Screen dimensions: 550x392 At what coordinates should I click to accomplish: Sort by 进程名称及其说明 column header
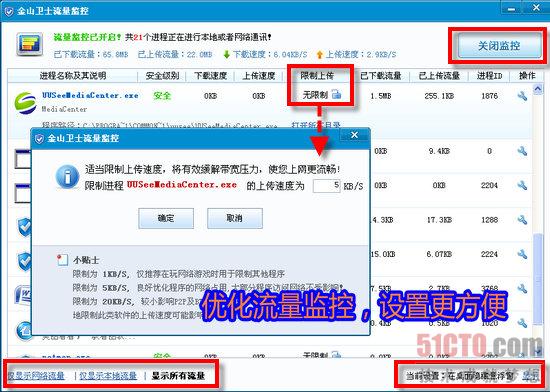pyautogui.click(x=73, y=76)
